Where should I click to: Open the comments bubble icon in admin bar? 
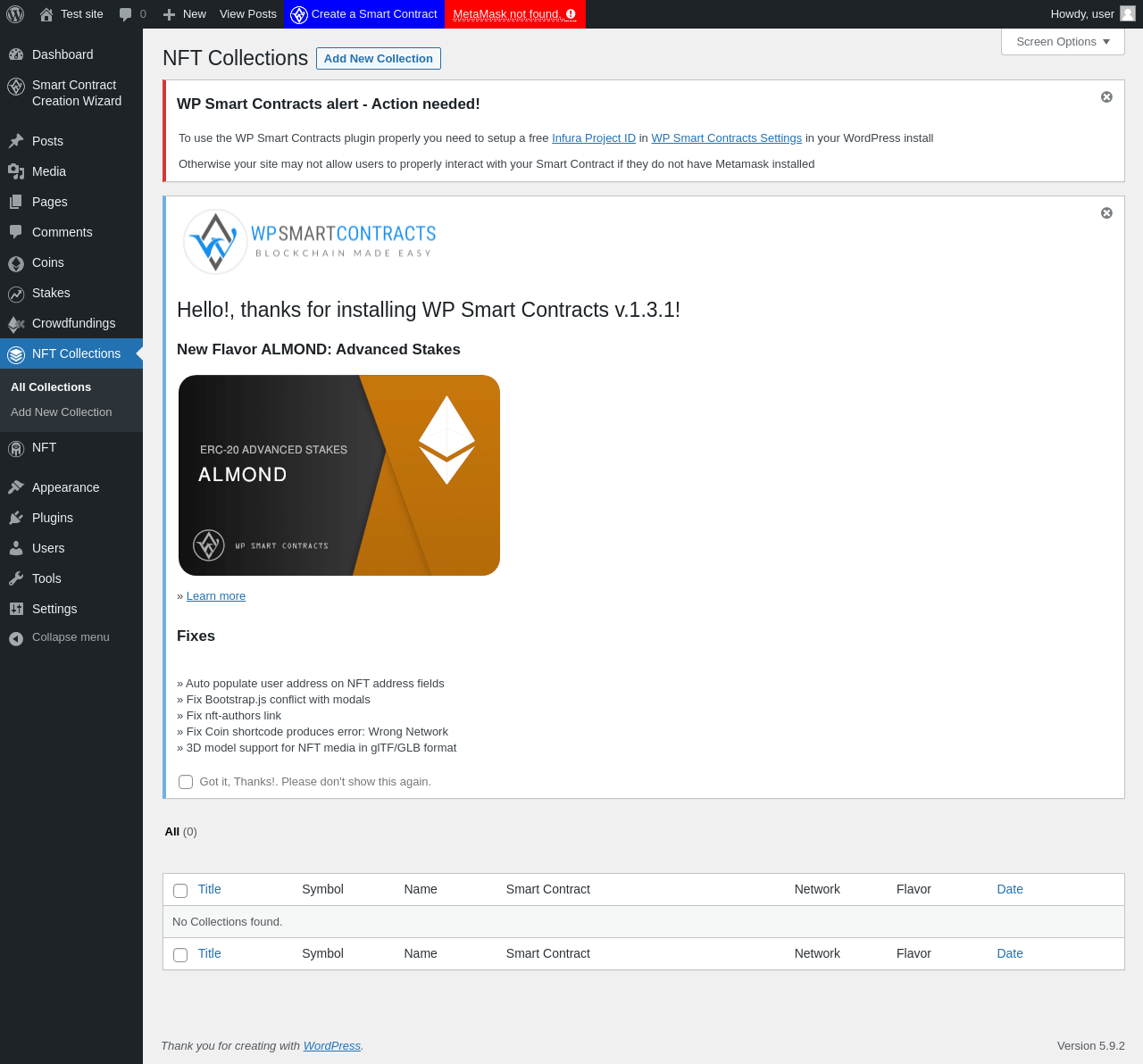126,14
